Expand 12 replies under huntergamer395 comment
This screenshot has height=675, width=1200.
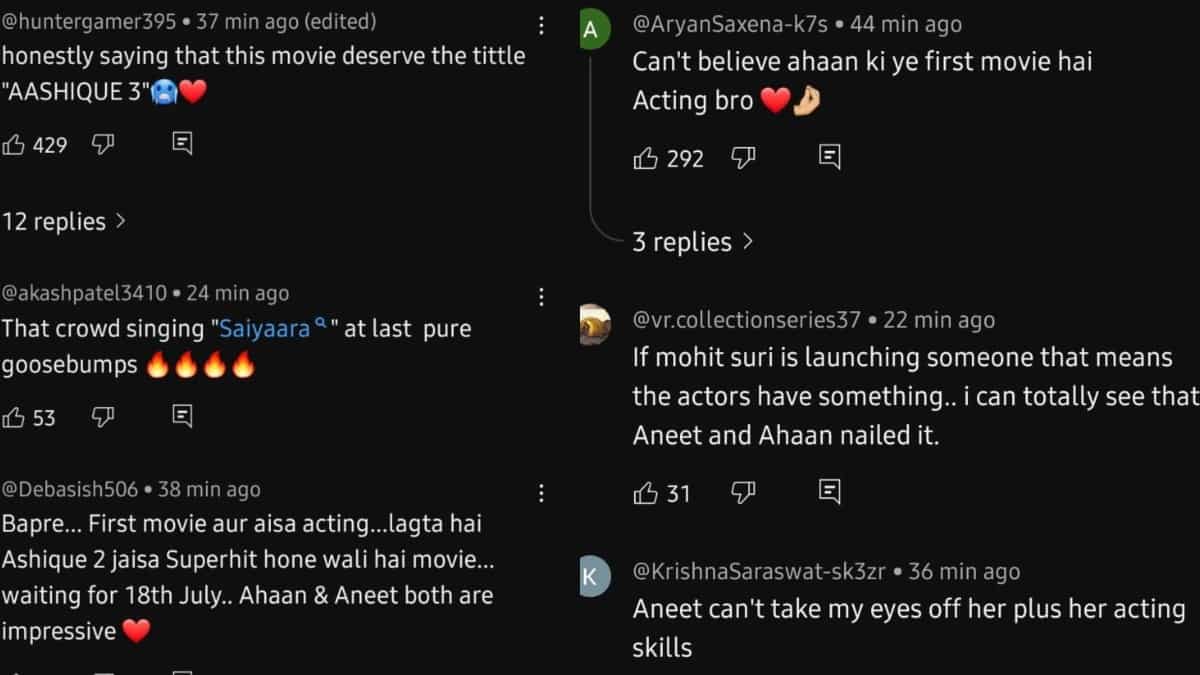coord(64,222)
